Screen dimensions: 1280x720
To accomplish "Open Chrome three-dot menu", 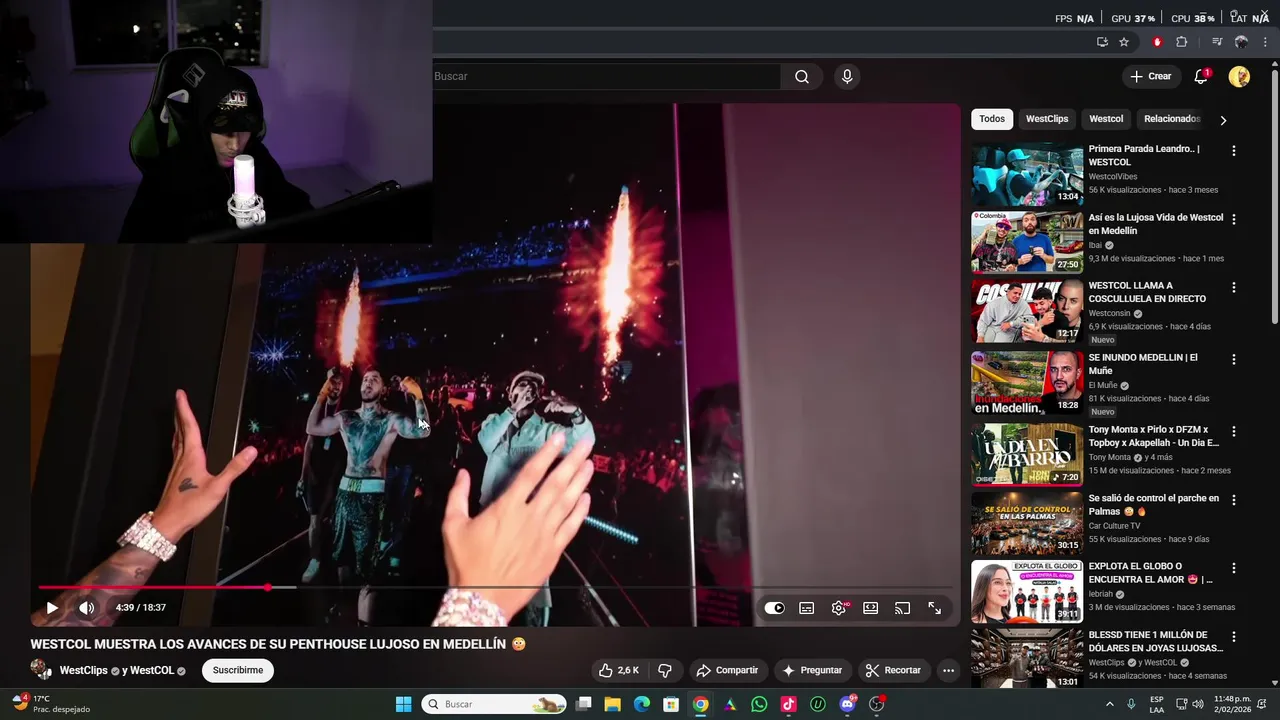I will [1265, 42].
